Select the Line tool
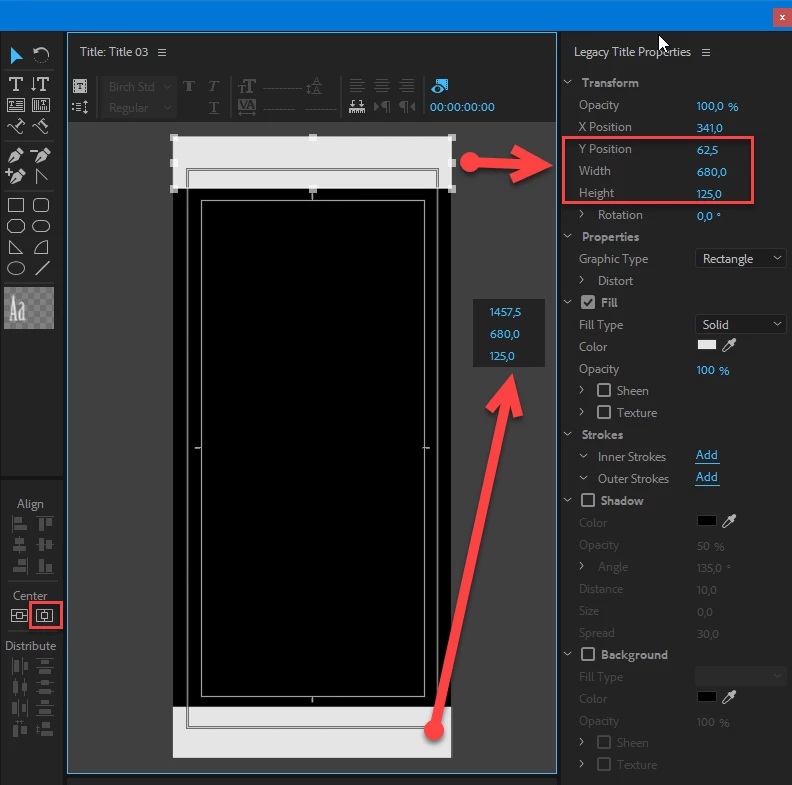This screenshot has height=785, width=792. click(42, 268)
